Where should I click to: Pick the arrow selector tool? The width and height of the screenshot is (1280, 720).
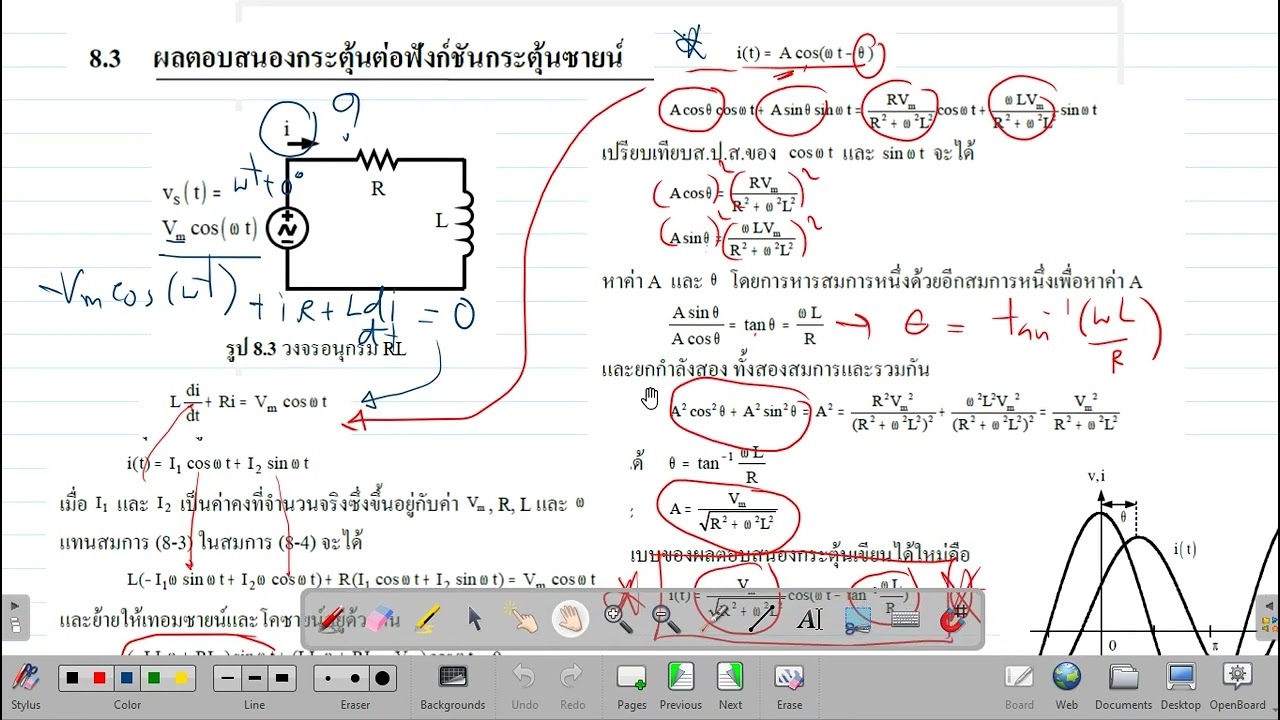coord(476,619)
